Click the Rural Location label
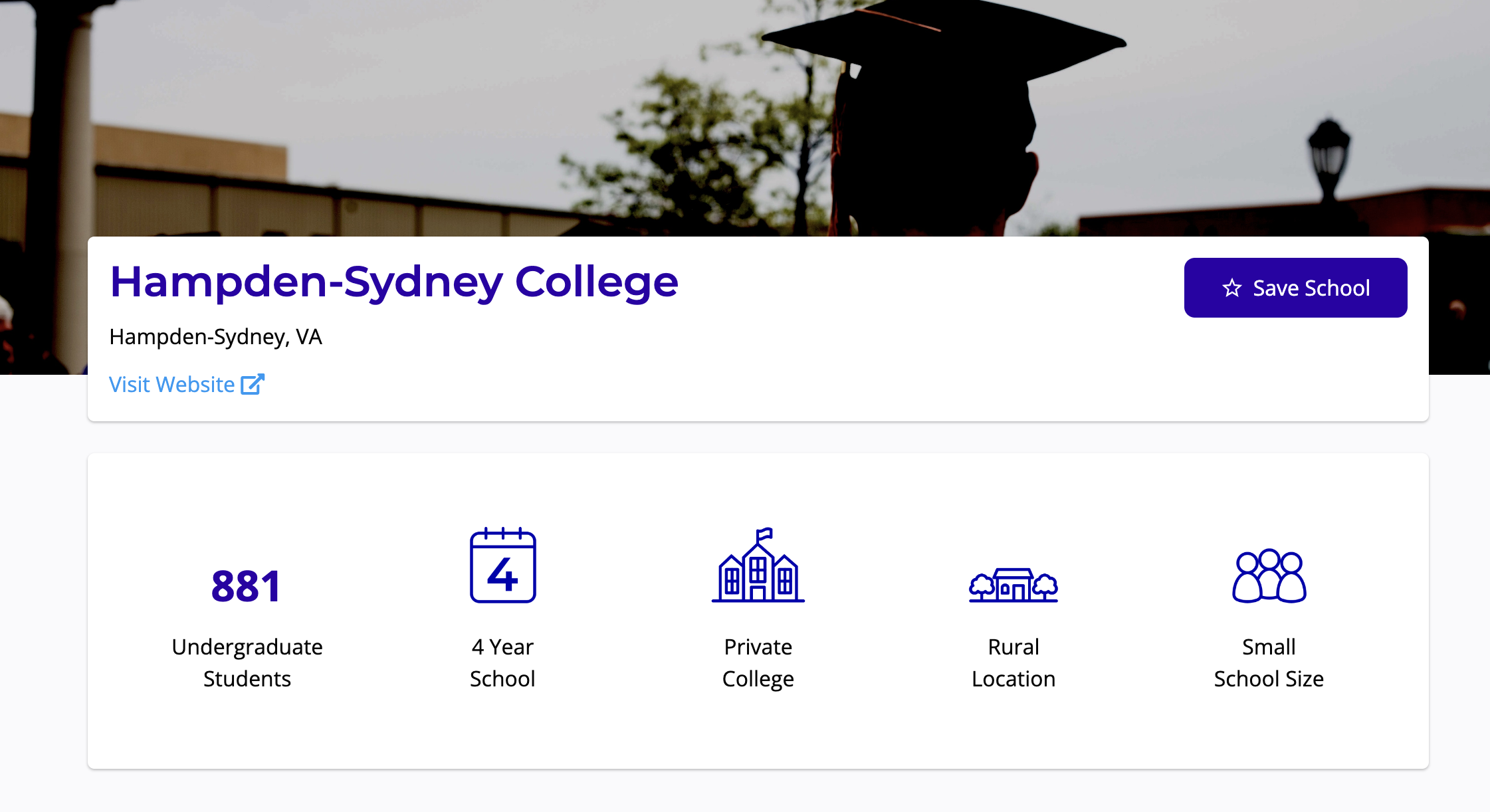The height and width of the screenshot is (812, 1490). (x=1013, y=662)
